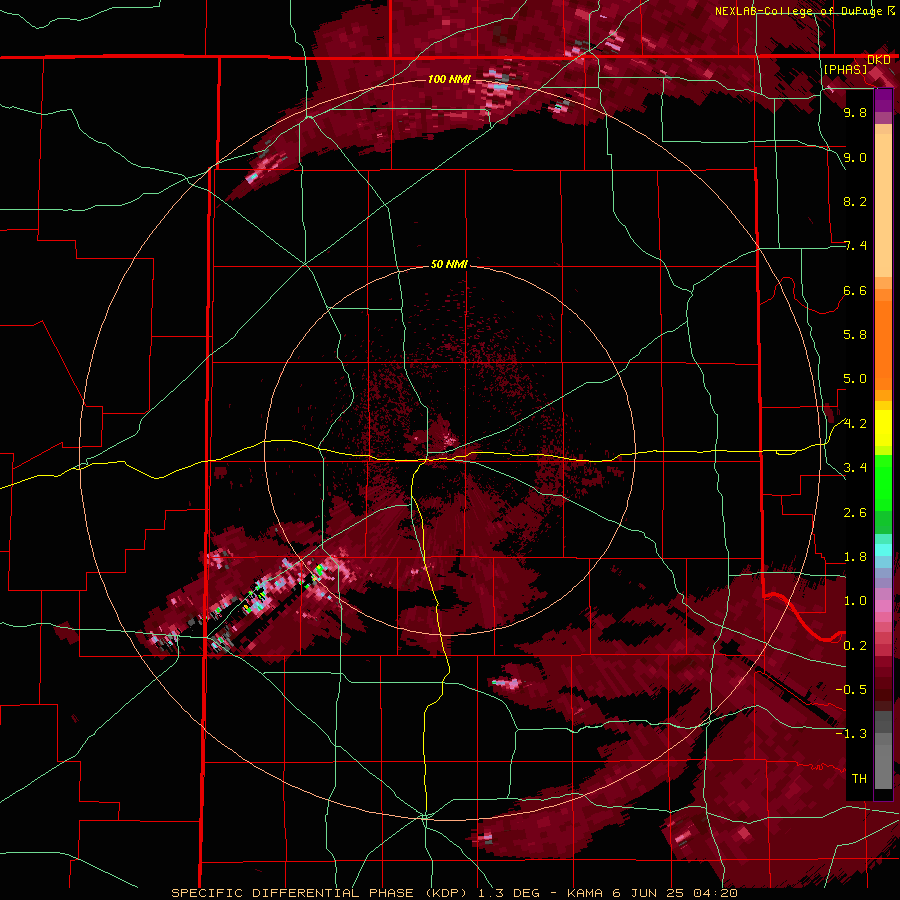Image resolution: width=900 pixels, height=900 pixels.
Task: Click the 9.0 value on the color scale
Action: 855,157
